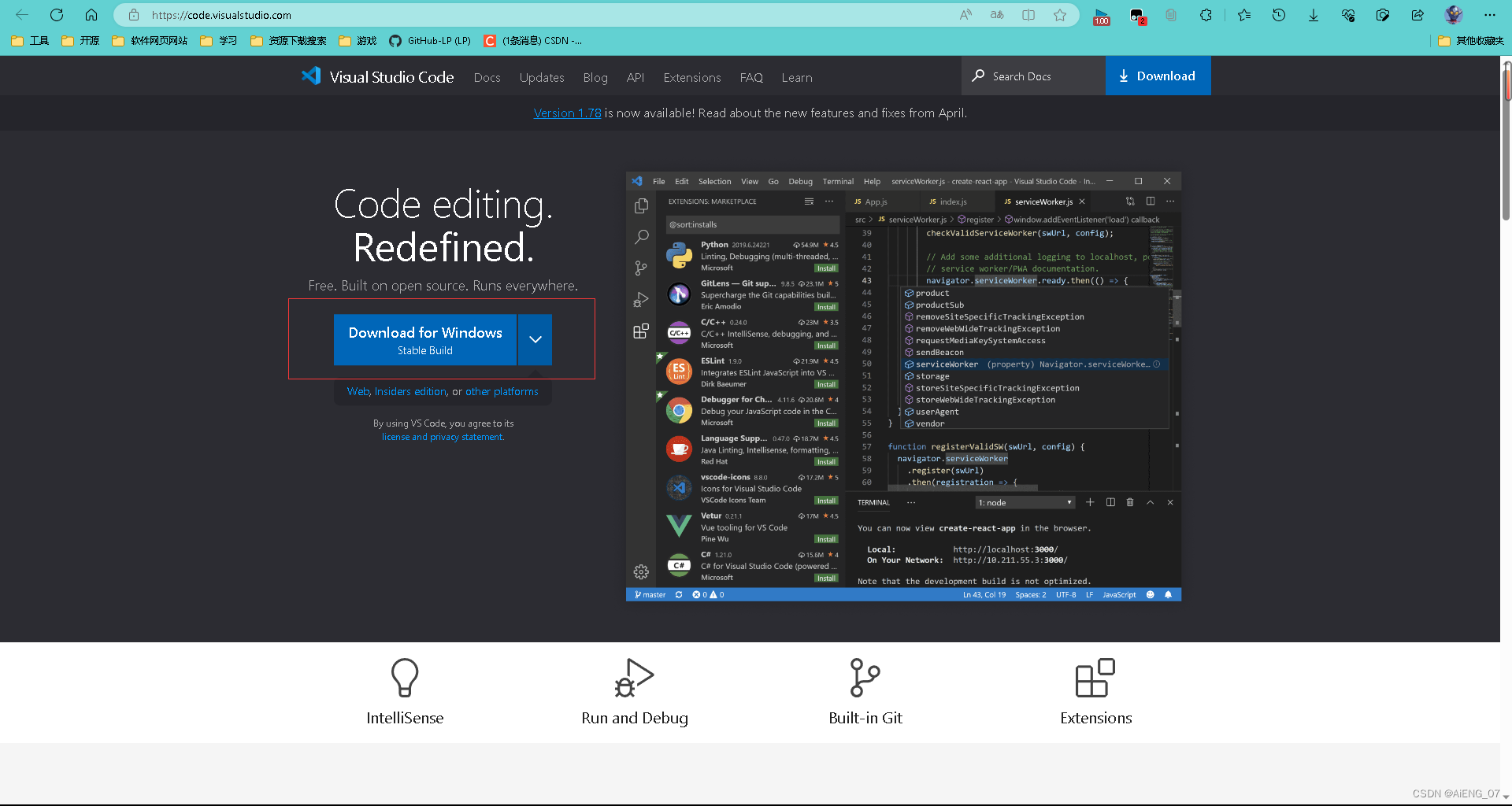Go back with the browser back arrow

(x=22, y=15)
